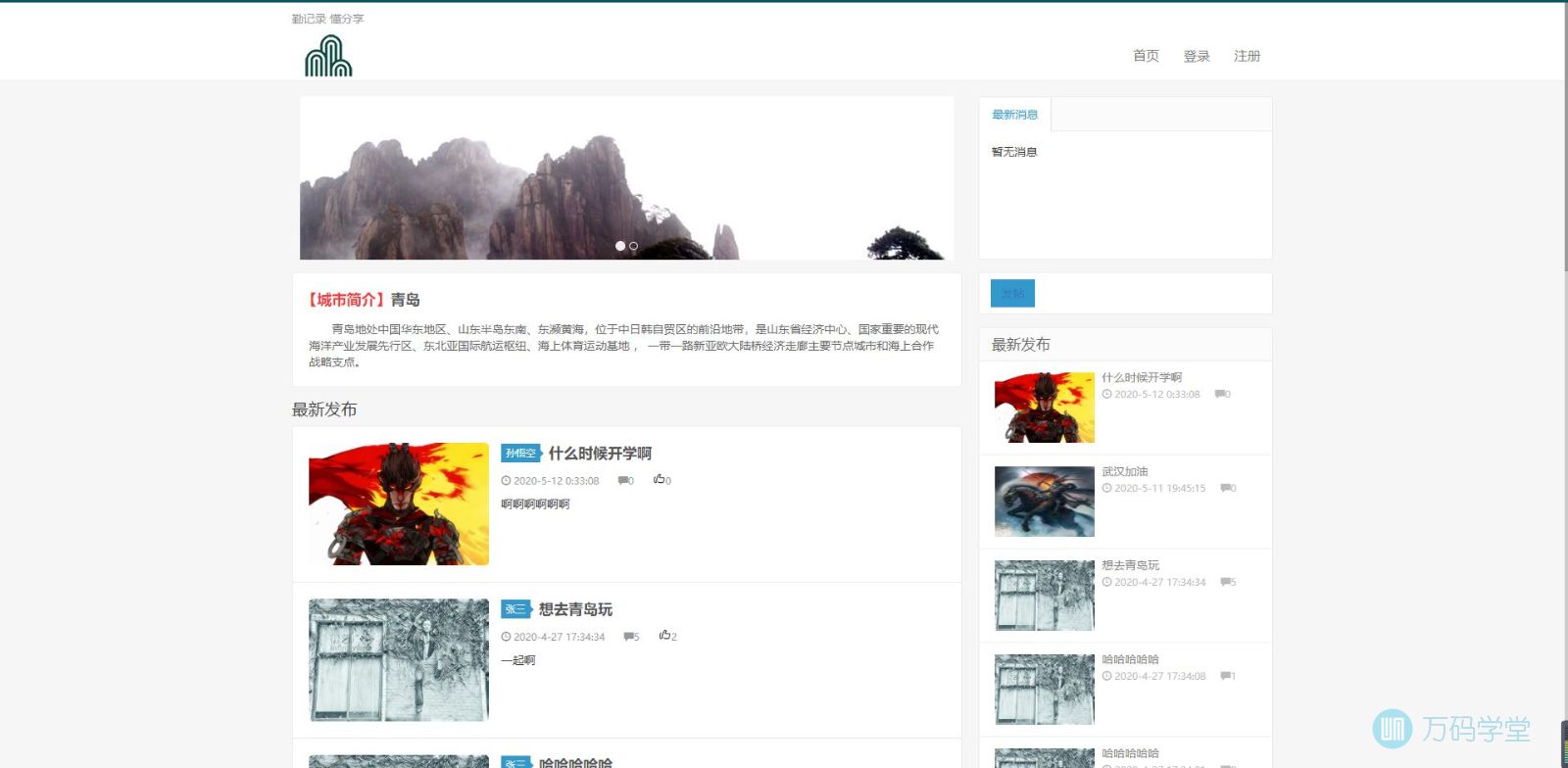Open sidebar post 武汉加油
Viewport: 1568px width, 768px height.
[1125, 471]
